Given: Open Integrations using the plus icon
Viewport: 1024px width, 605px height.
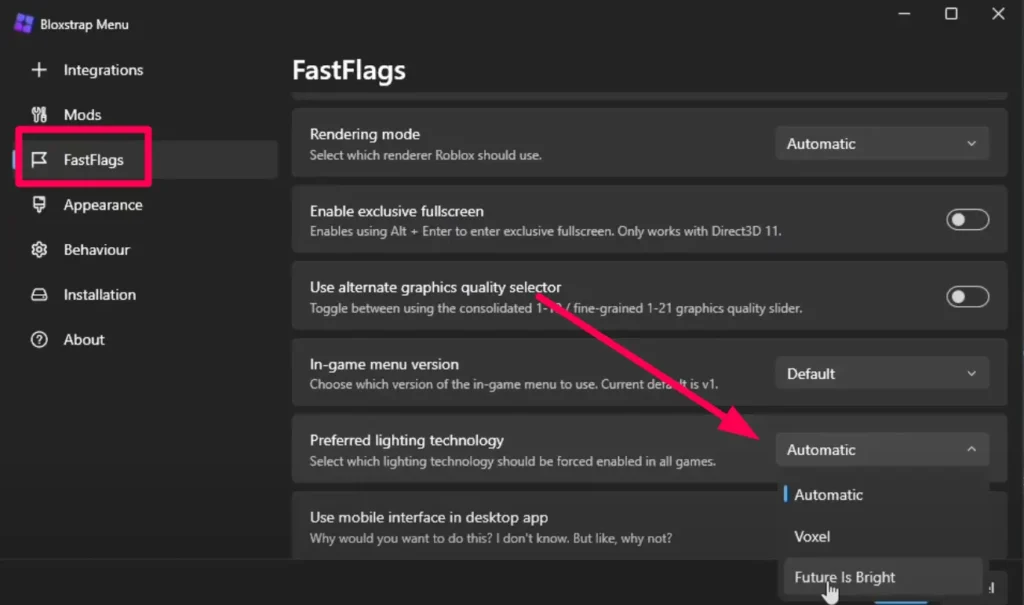Looking at the screenshot, I should [40, 70].
